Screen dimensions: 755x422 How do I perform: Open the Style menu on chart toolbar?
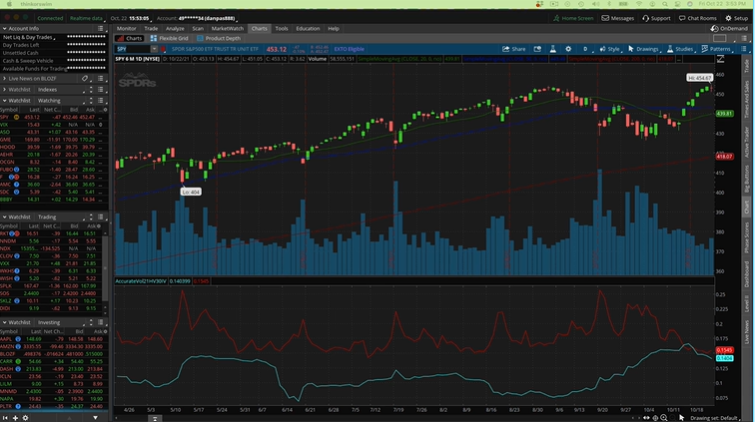coord(610,49)
